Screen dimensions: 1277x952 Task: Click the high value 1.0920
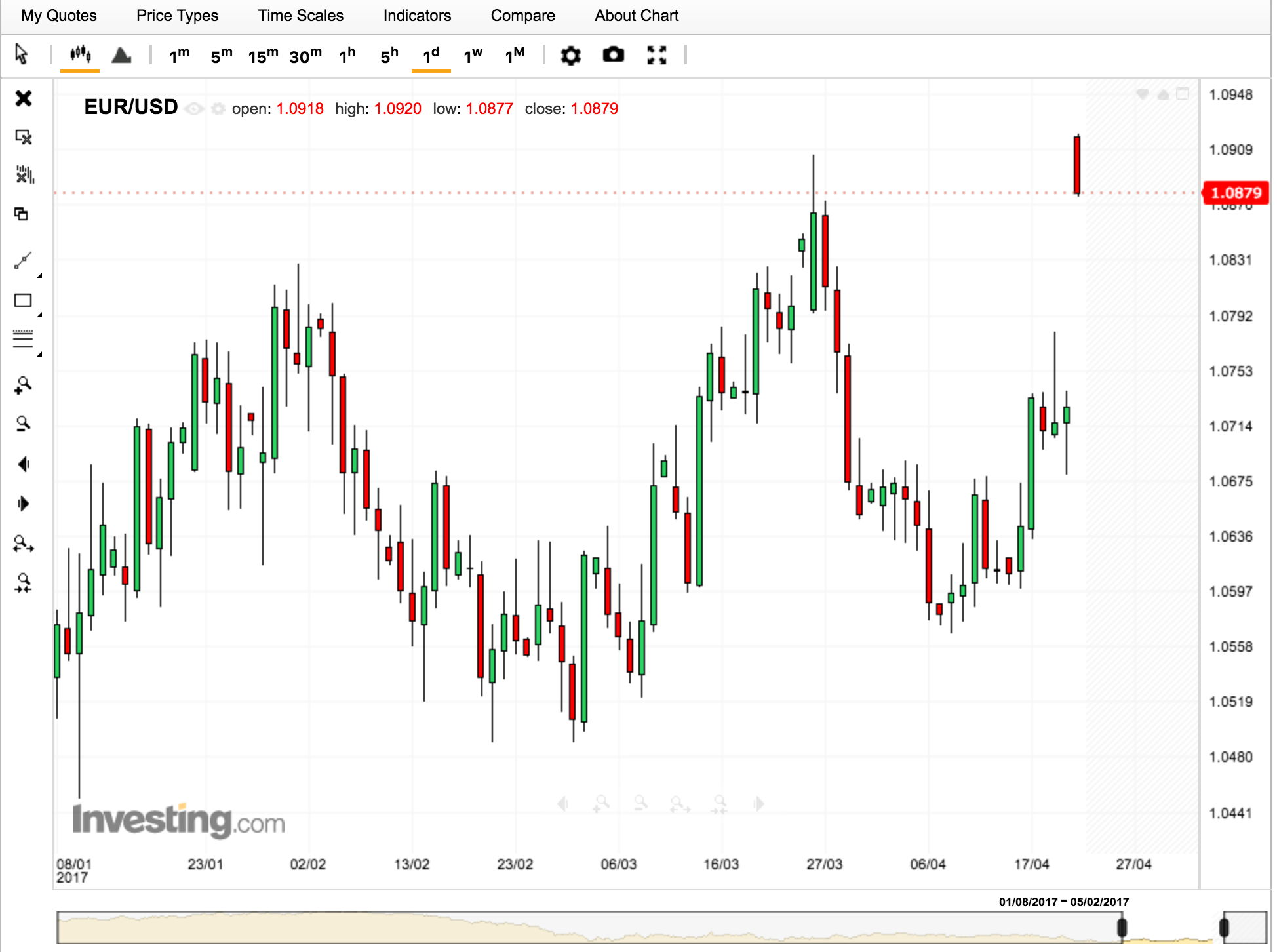(398, 109)
